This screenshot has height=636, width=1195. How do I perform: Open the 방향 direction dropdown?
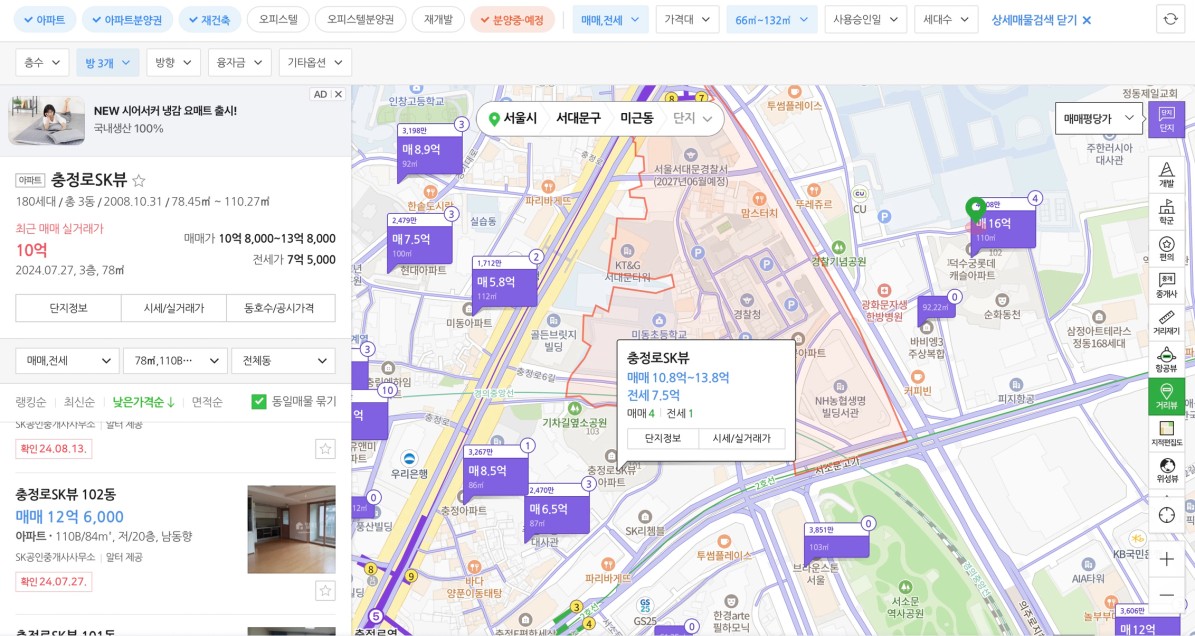(173, 62)
